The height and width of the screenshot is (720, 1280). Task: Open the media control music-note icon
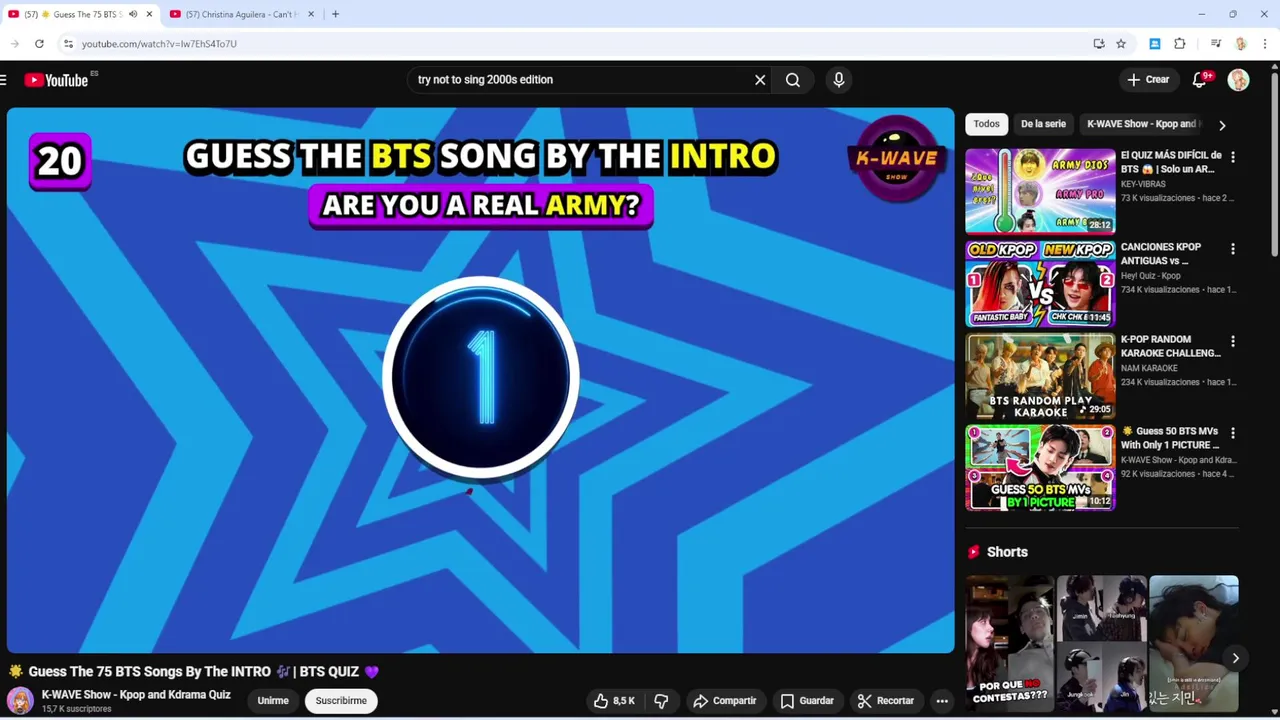(x=1216, y=44)
